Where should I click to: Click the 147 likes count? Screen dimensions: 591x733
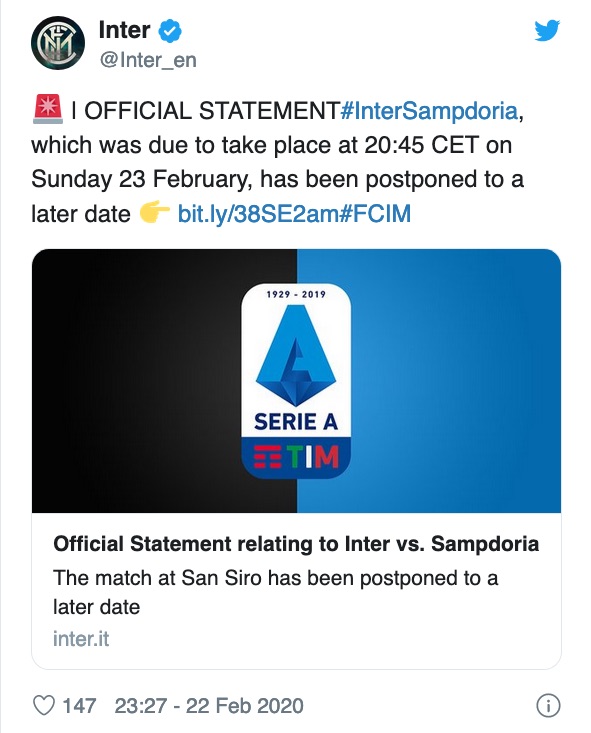point(79,705)
